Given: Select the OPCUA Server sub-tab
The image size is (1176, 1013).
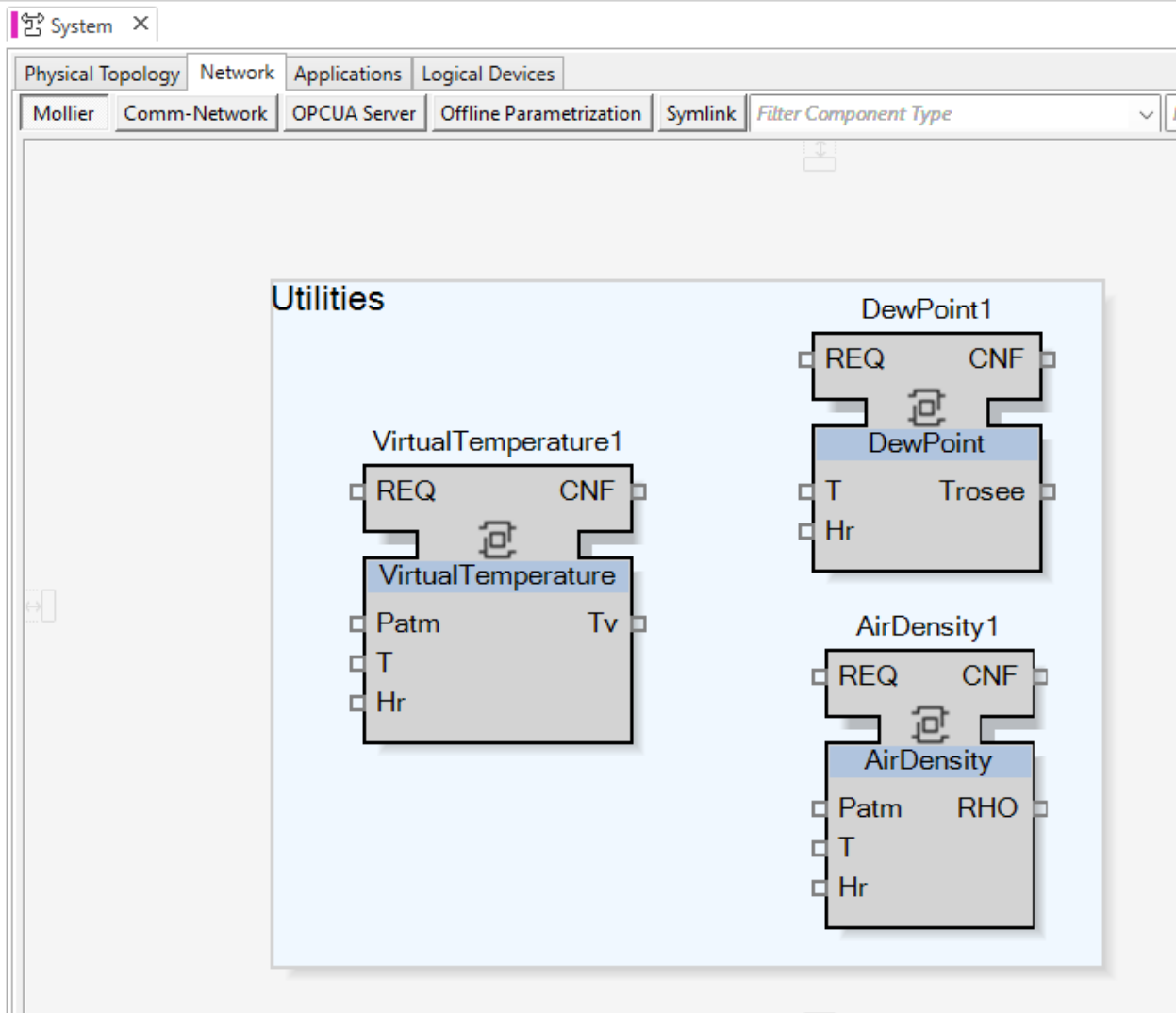Looking at the screenshot, I should tap(354, 113).
